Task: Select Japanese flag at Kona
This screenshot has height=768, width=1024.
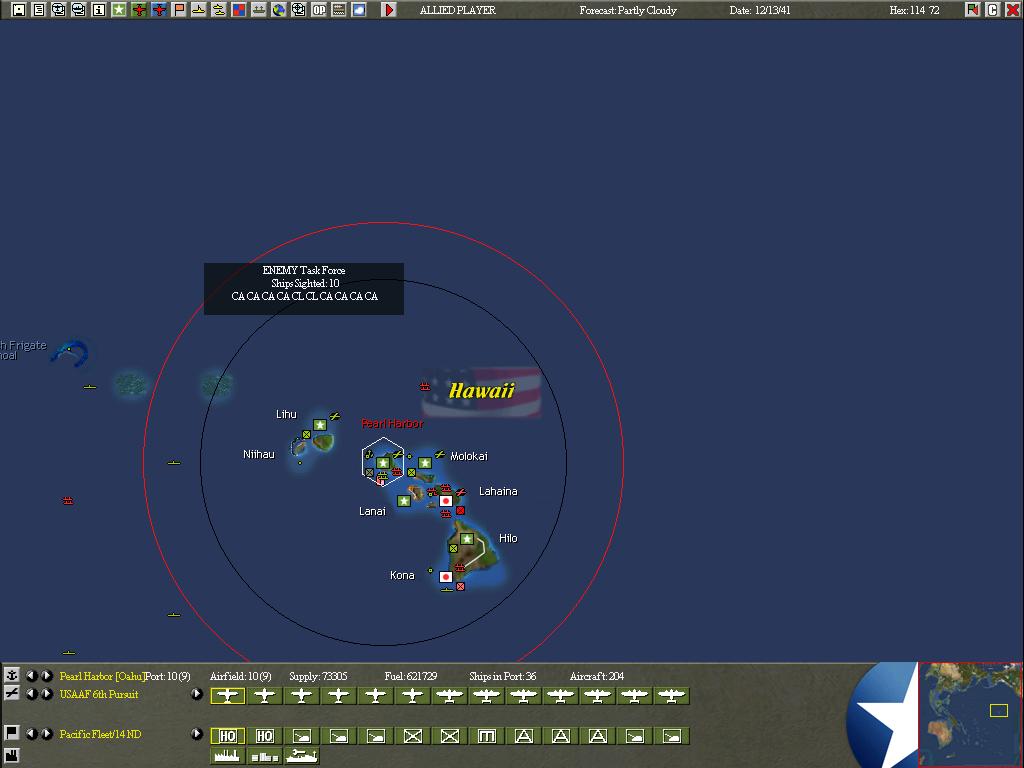Action: [445, 577]
